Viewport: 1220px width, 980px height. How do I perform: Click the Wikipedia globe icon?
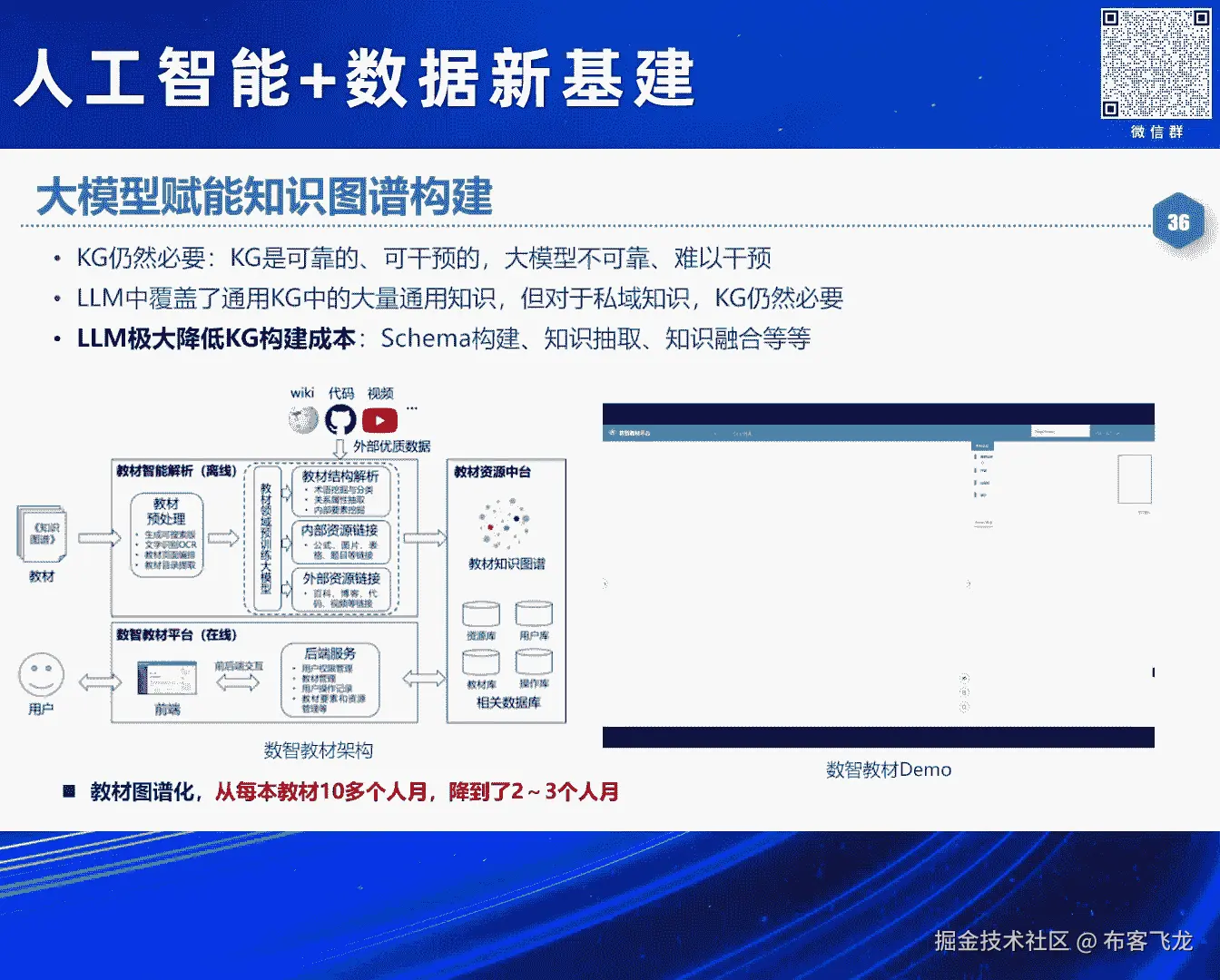pyautogui.click(x=303, y=419)
